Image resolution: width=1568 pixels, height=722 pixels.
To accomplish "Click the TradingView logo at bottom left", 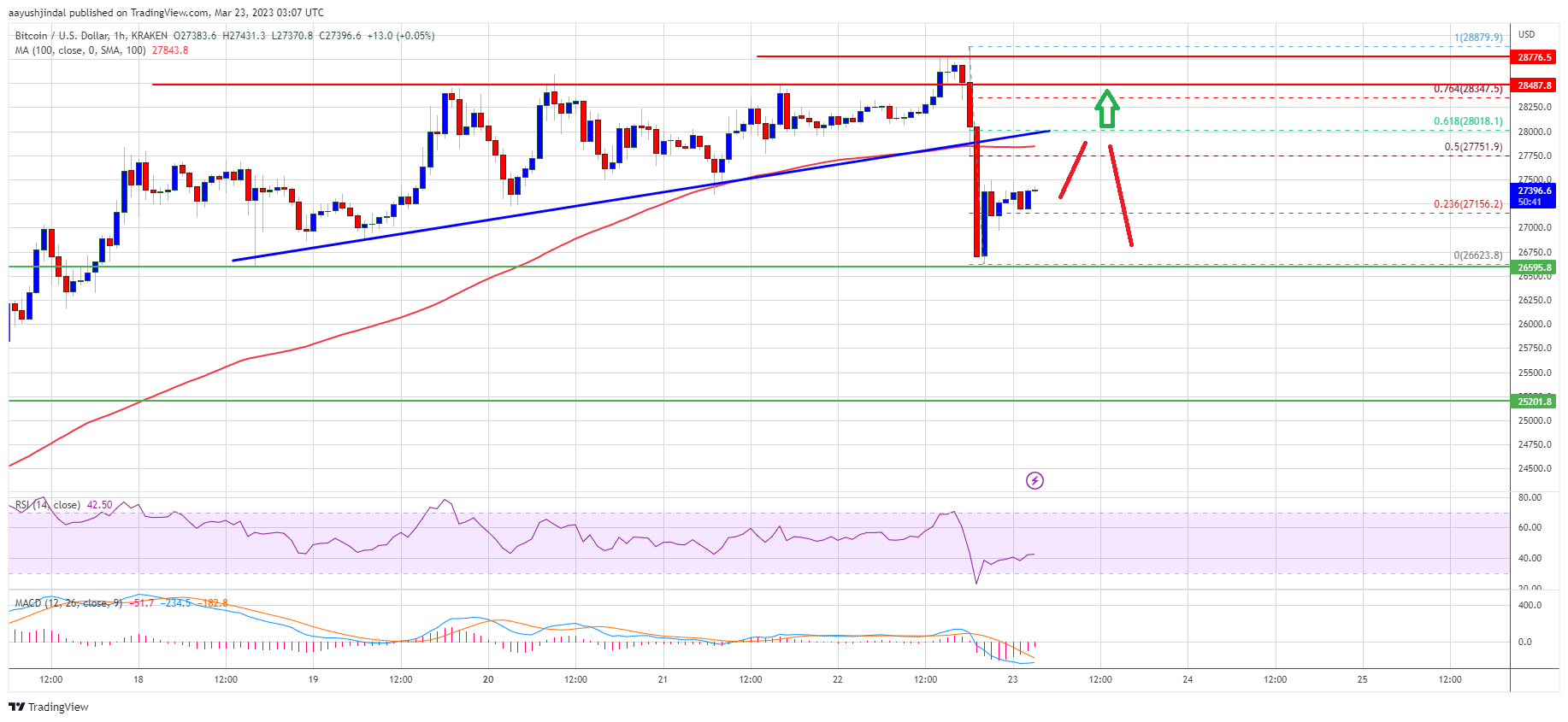I will coord(49,707).
